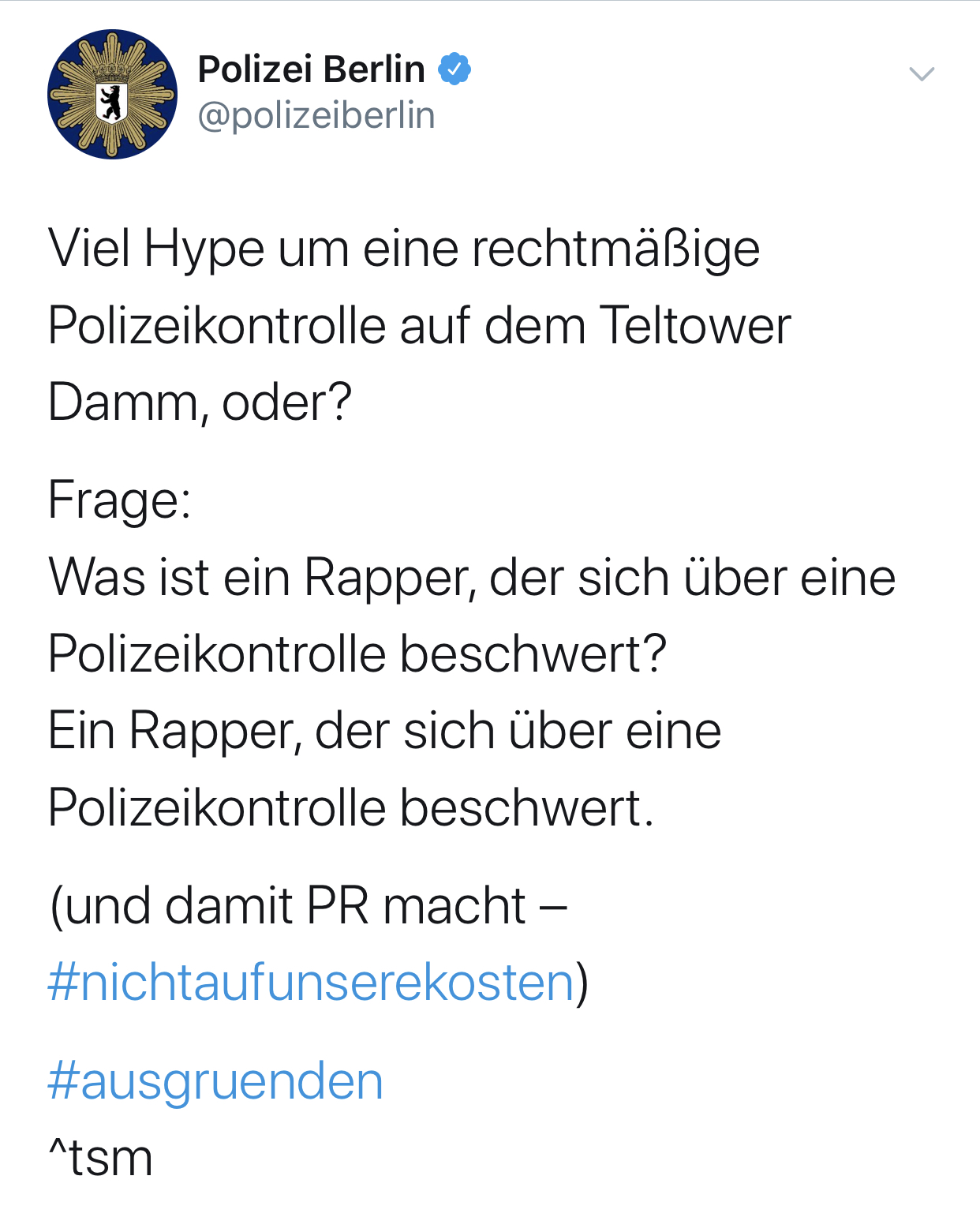
Task: Click 'Polizeikontrolle beschwert.' ending with period
Action: 351,807
